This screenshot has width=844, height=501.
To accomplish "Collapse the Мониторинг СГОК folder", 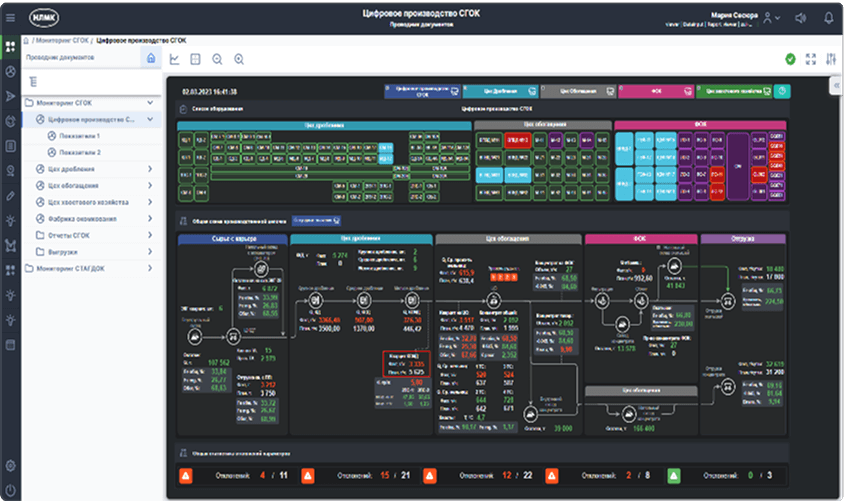I will (149, 102).
